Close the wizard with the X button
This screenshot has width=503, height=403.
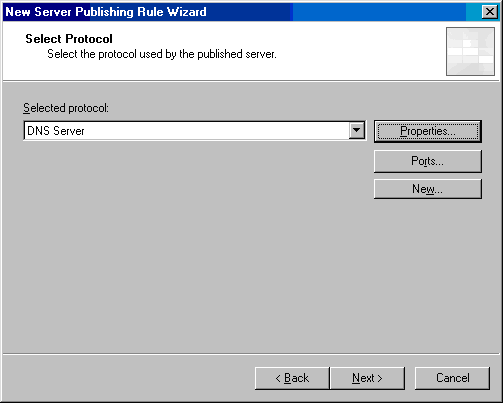pos(490,12)
